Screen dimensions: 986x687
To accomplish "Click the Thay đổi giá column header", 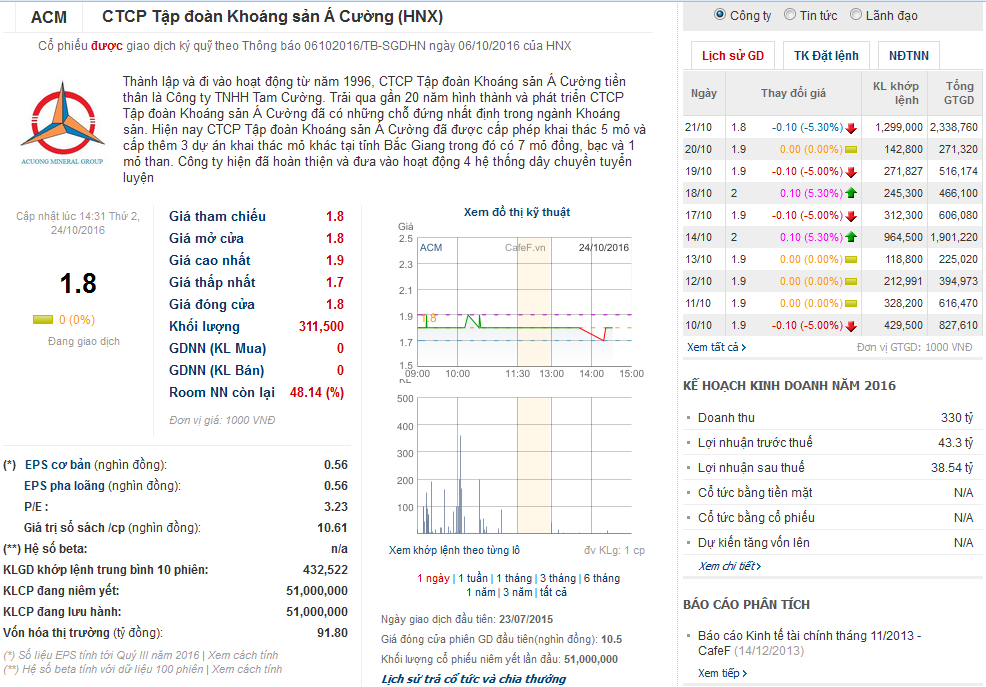I will (794, 93).
